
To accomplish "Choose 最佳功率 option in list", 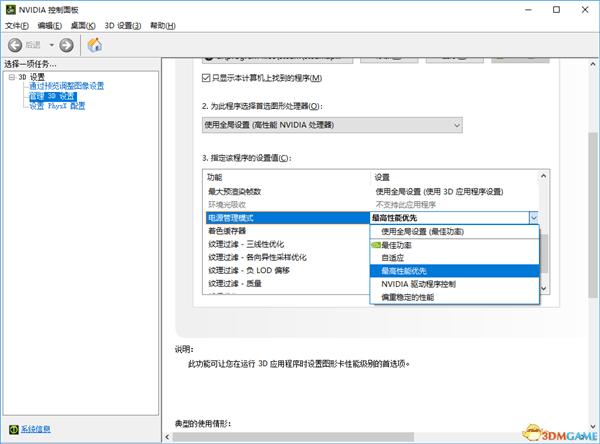I will (x=455, y=245).
